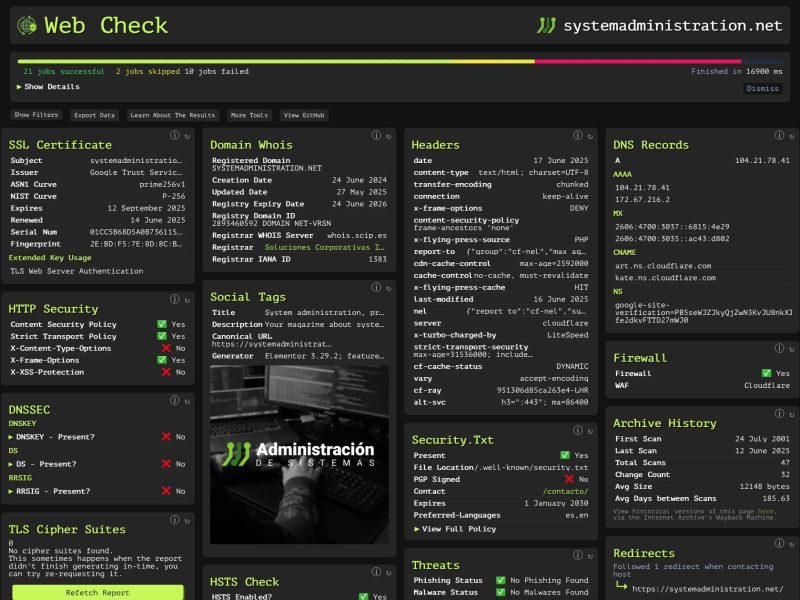Click the A record IP 104.21.78.41
Screen dimensions: 800x600
coord(762,160)
